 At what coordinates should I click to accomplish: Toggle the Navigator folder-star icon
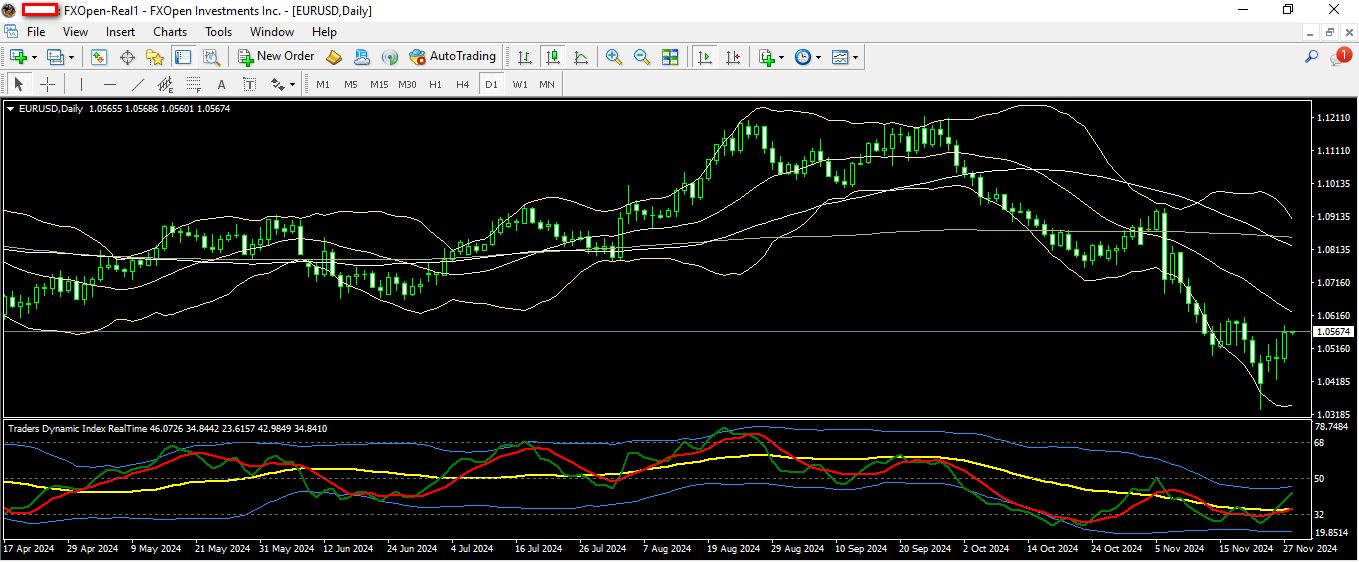point(155,57)
